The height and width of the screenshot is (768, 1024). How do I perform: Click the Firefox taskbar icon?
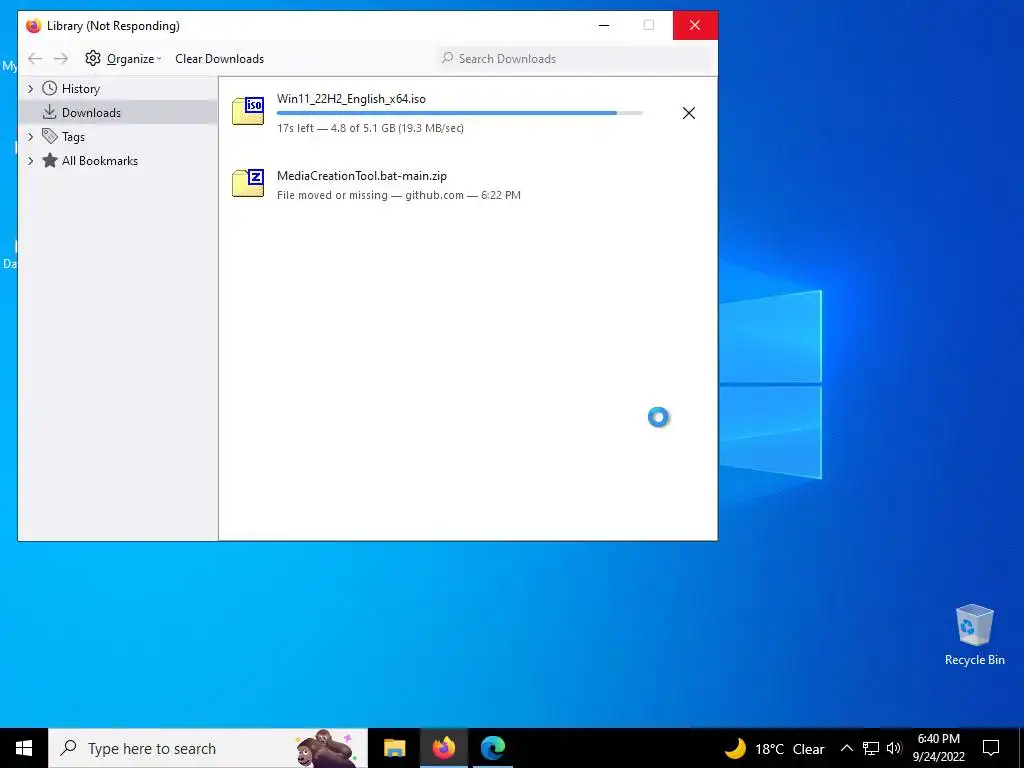coord(444,748)
